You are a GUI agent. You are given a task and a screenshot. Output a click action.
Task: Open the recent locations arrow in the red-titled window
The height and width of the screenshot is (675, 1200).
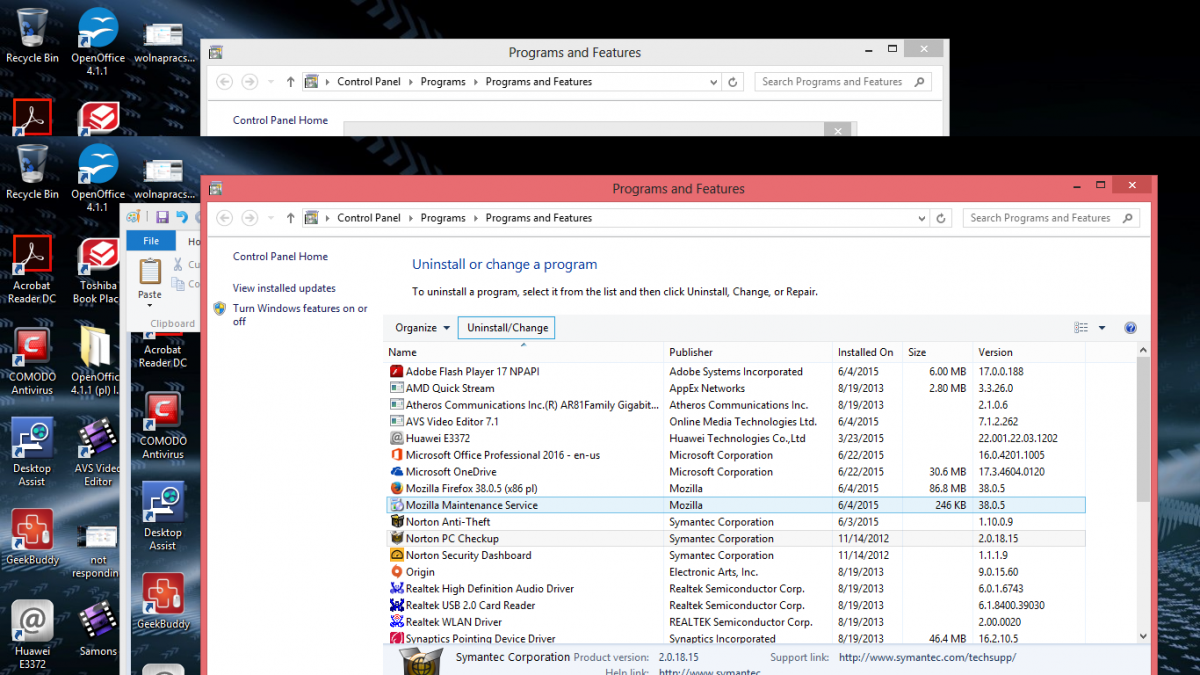click(271, 218)
